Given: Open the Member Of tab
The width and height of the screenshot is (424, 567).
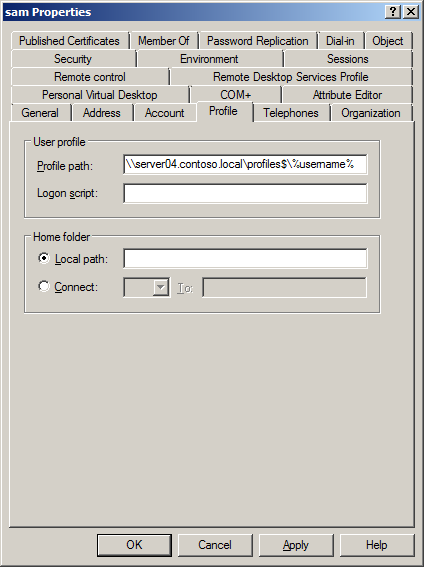Looking at the screenshot, I should 163,41.
